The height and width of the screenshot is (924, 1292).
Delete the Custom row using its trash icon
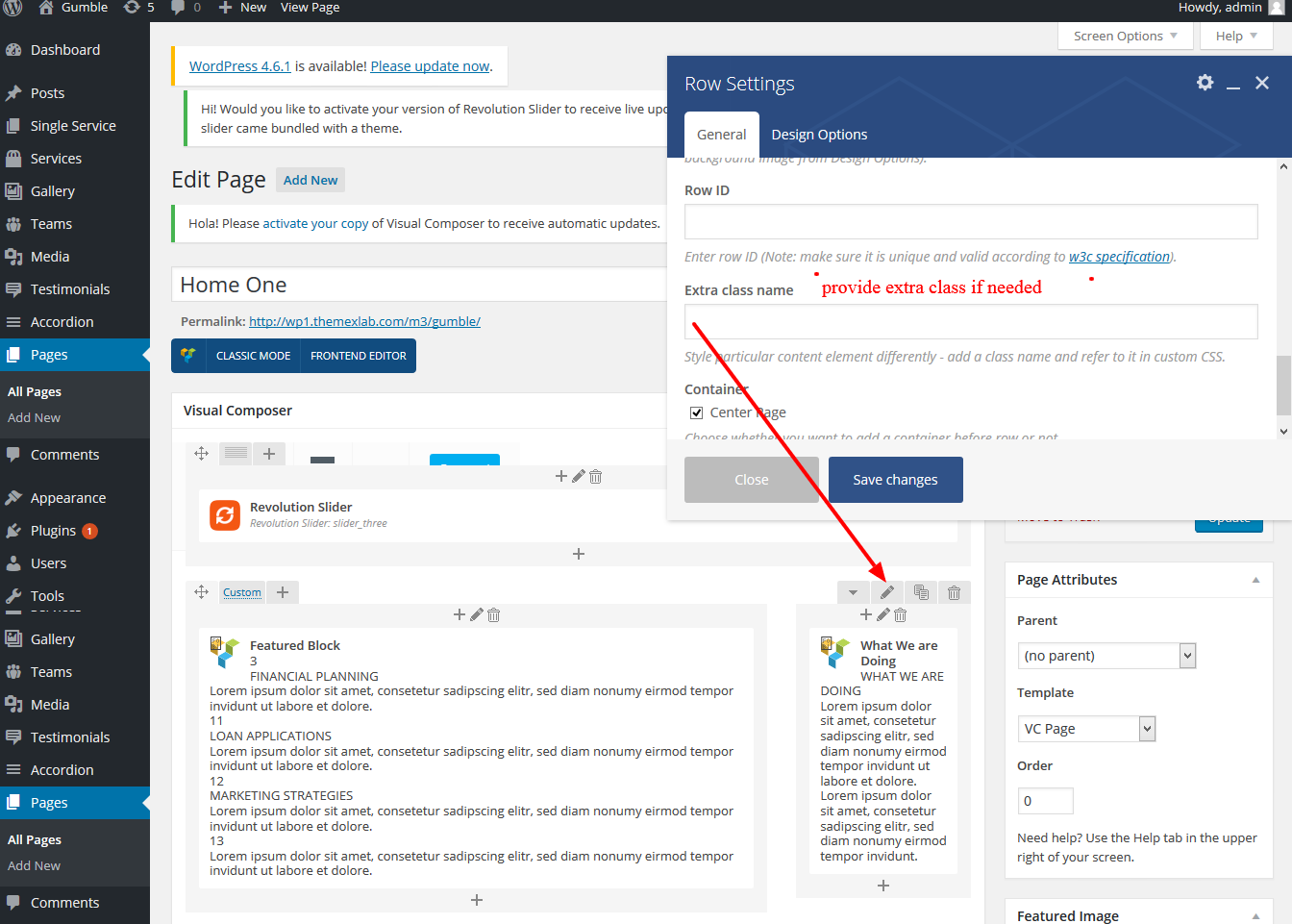954,592
